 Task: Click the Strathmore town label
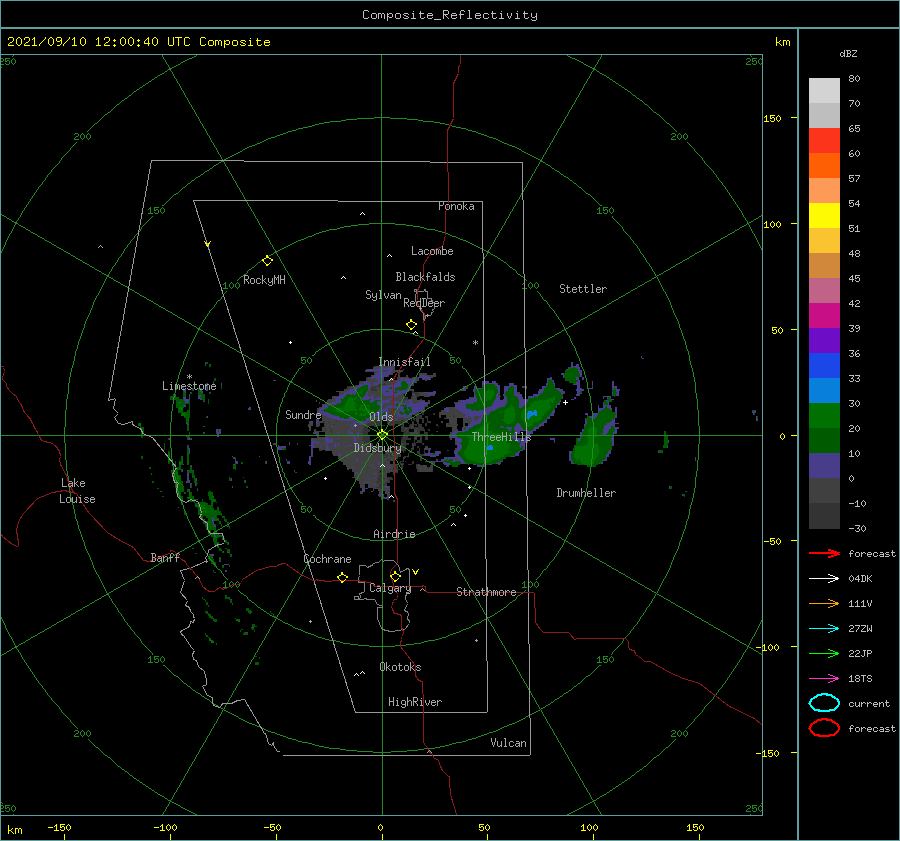point(486,592)
